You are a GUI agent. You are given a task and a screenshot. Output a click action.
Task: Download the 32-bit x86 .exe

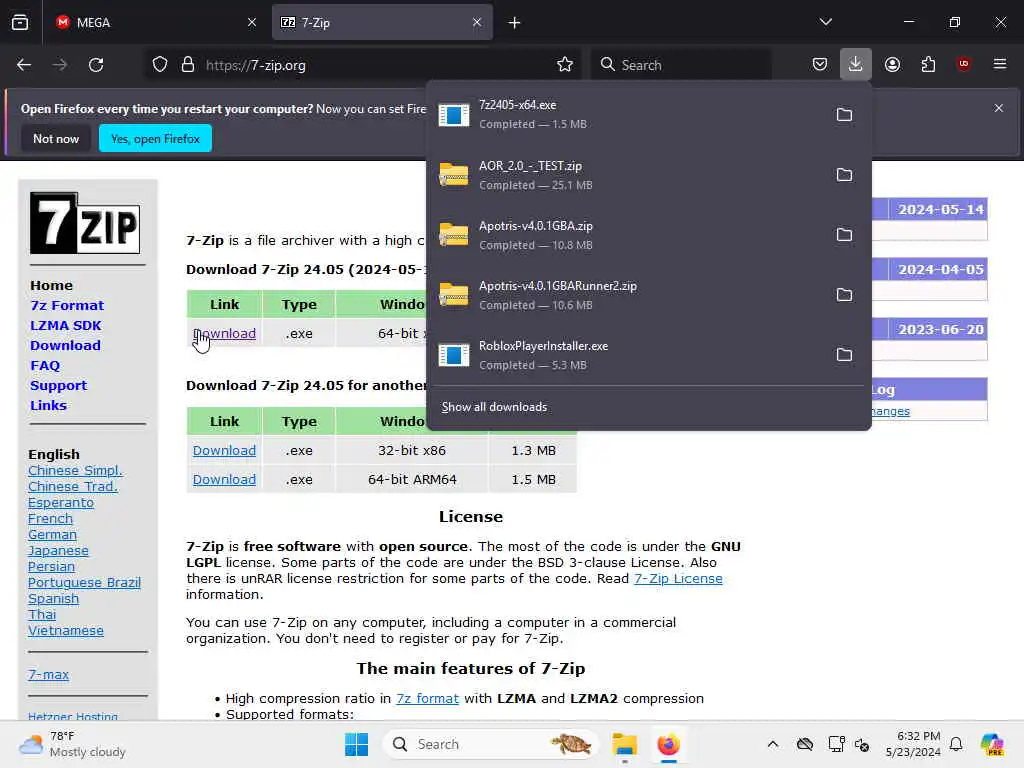point(224,451)
